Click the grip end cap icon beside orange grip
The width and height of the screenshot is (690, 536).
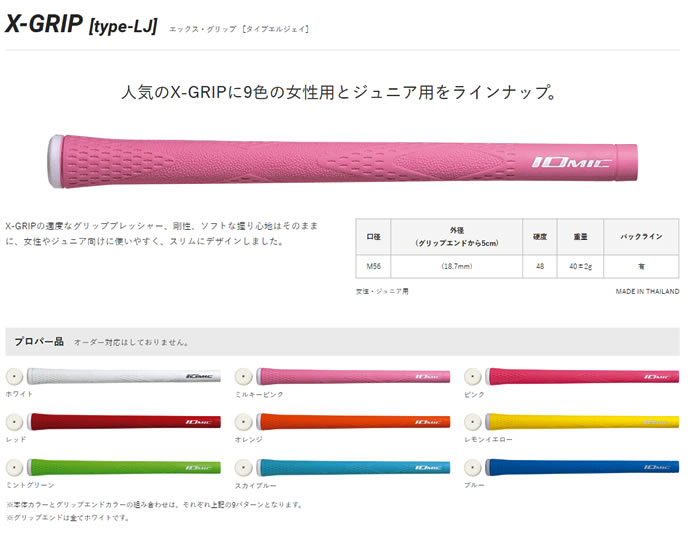[243, 422]
